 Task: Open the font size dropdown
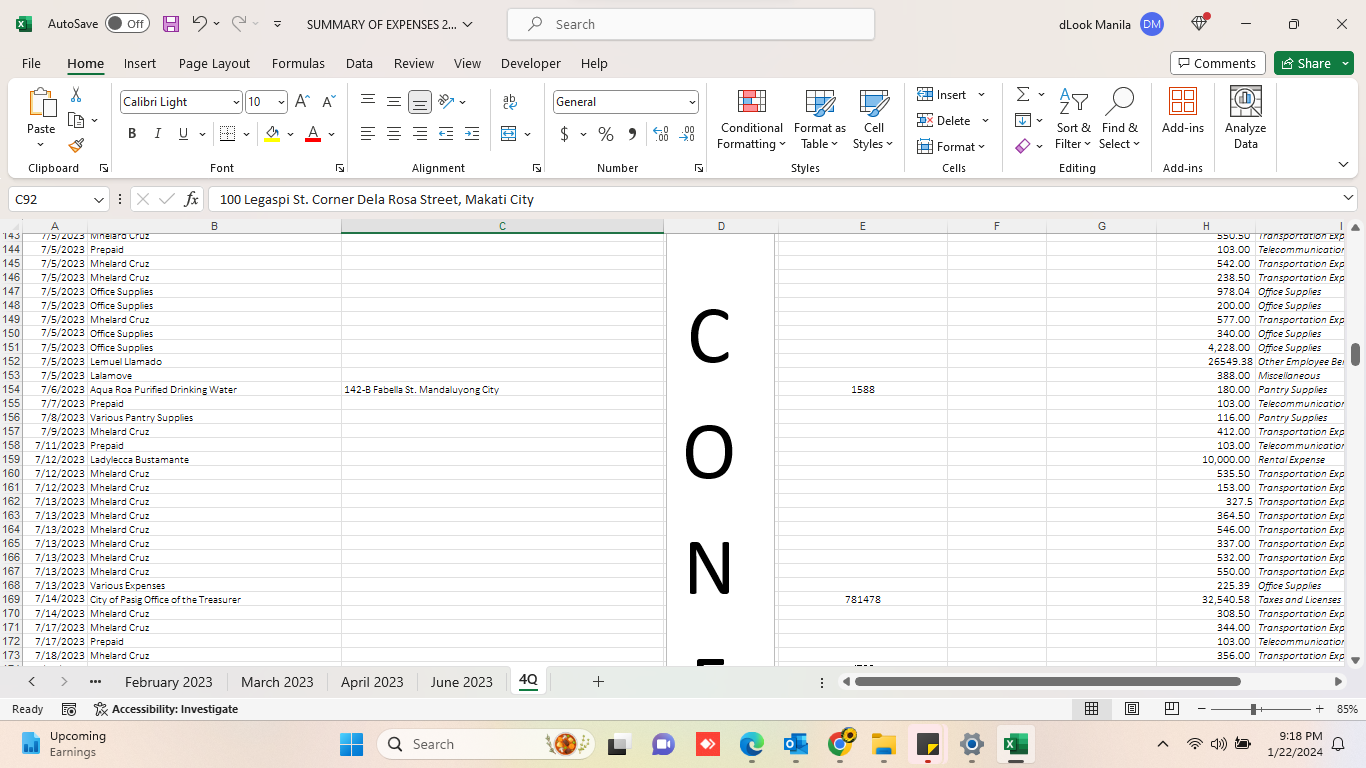point(281,102)
